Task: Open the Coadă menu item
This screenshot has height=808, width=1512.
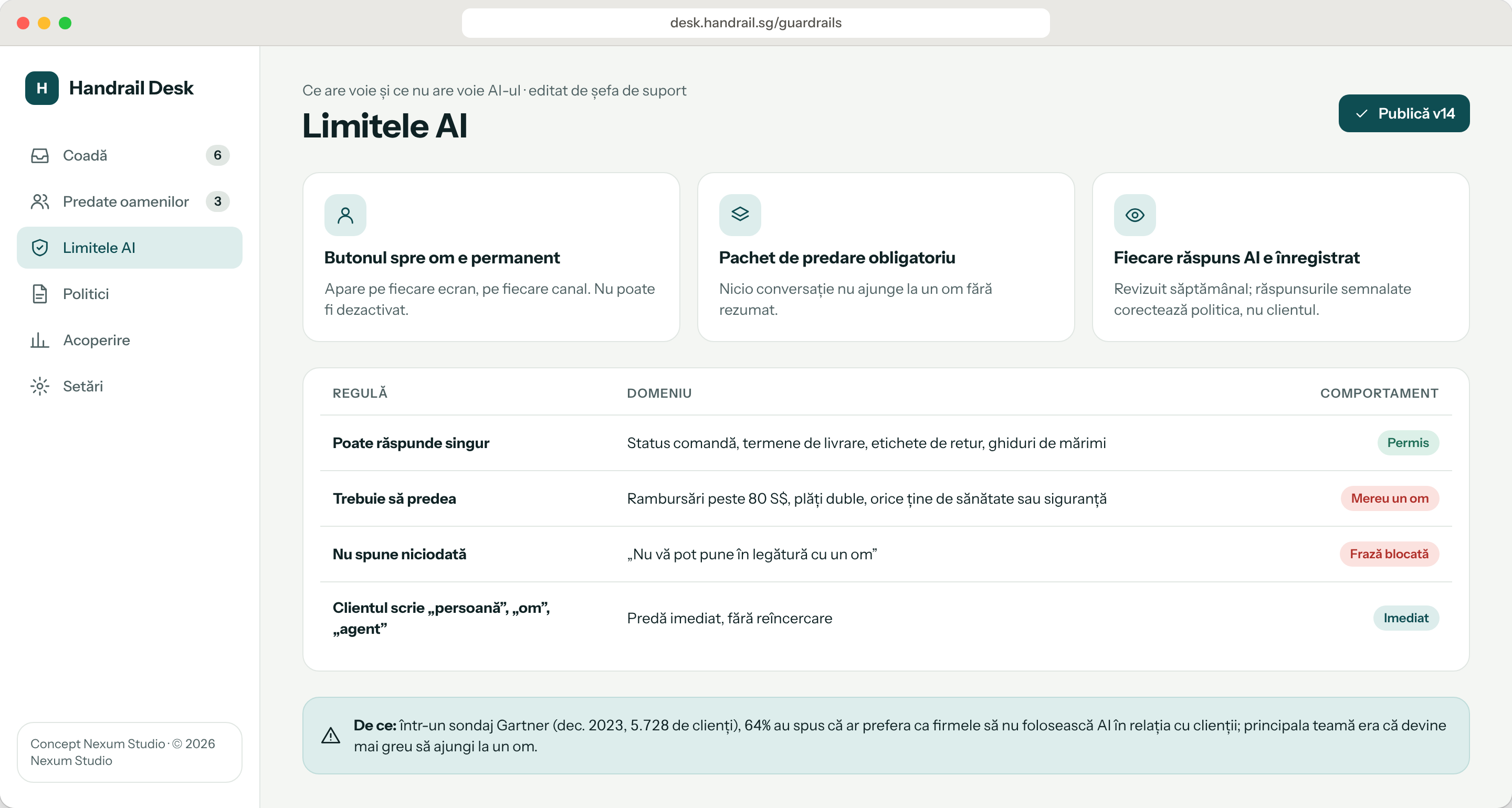Action: click(x=130, y=155)
